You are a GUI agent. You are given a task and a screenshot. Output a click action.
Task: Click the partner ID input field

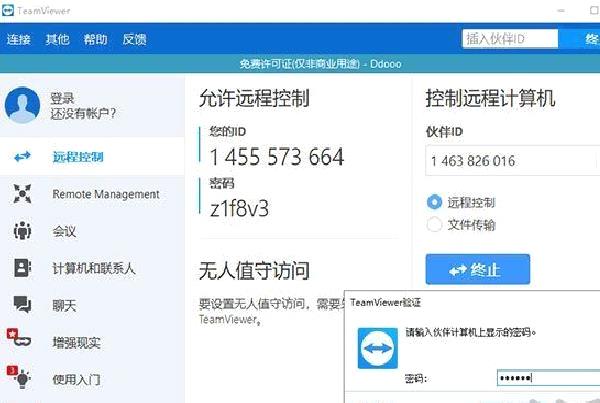click(x=512, y=160)
